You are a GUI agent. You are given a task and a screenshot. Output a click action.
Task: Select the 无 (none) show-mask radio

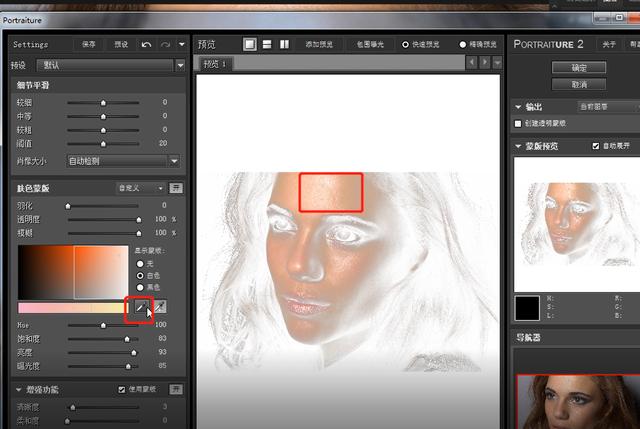pos(140,264)
